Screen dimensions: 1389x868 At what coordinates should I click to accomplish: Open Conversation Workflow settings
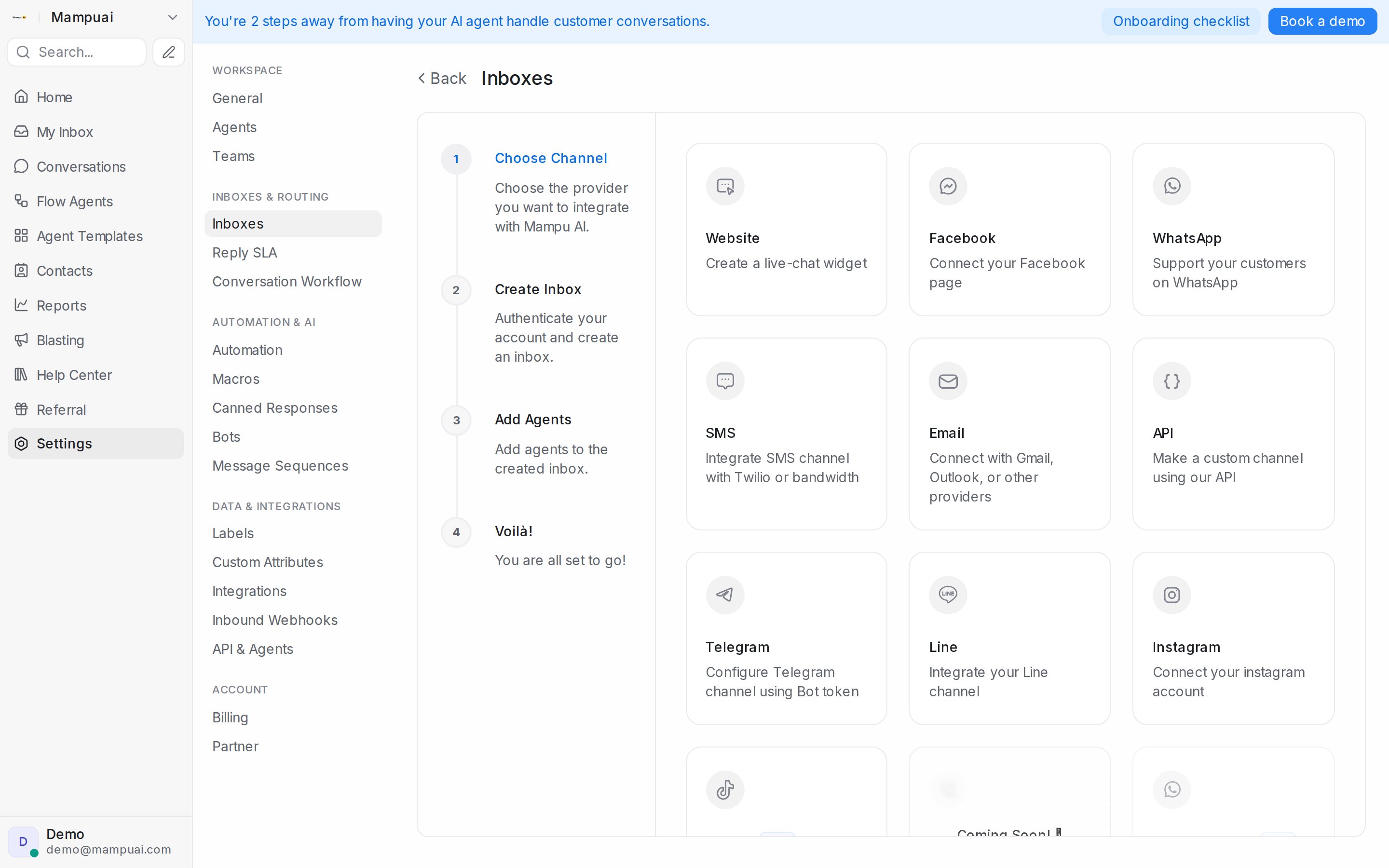pyautogui.click(x=287, y=282)
